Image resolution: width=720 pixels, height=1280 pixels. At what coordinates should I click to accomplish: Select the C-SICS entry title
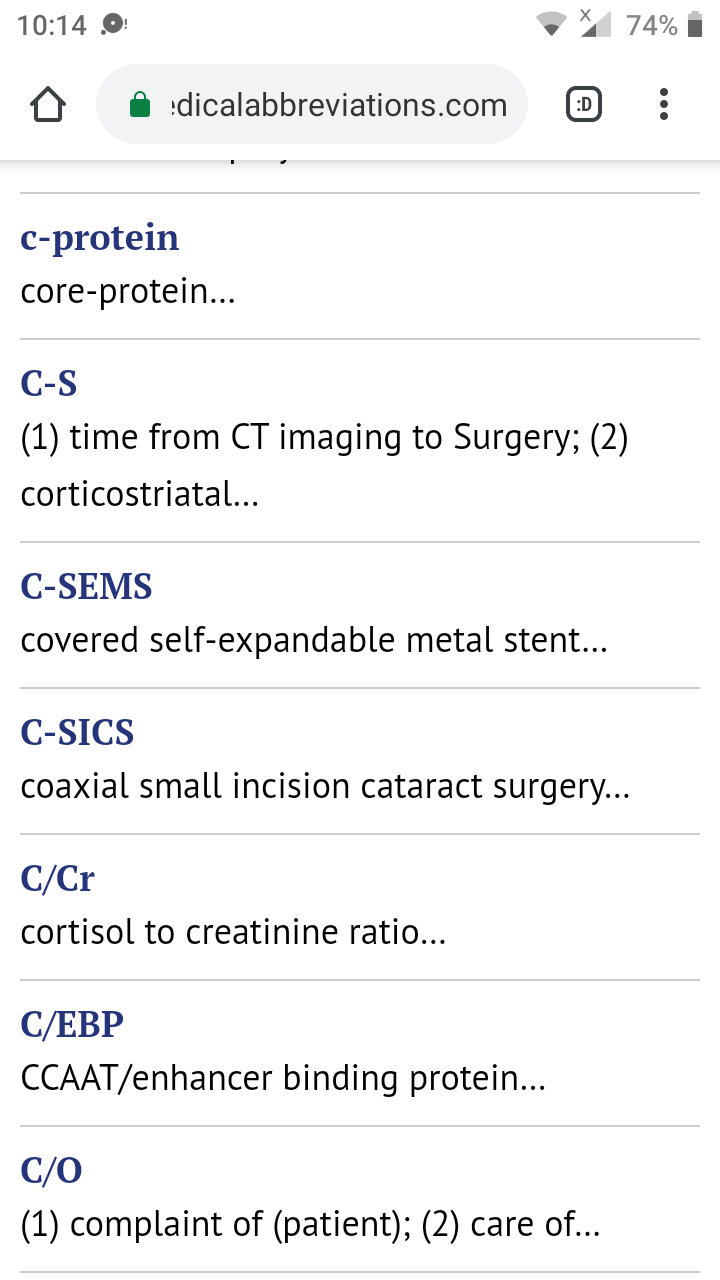click(78, 732)
